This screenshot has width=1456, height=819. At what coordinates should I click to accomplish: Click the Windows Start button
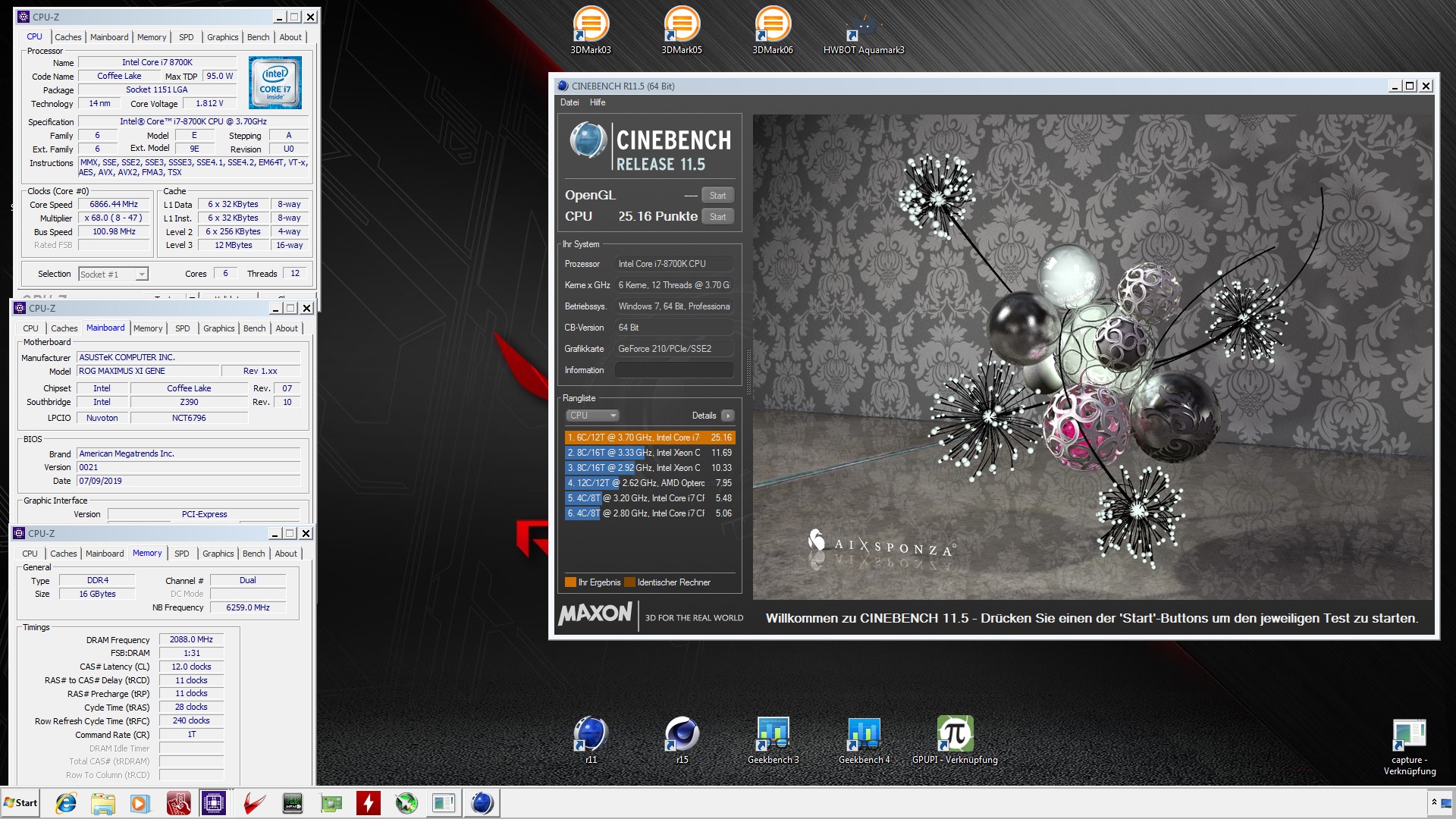[20, 803]
